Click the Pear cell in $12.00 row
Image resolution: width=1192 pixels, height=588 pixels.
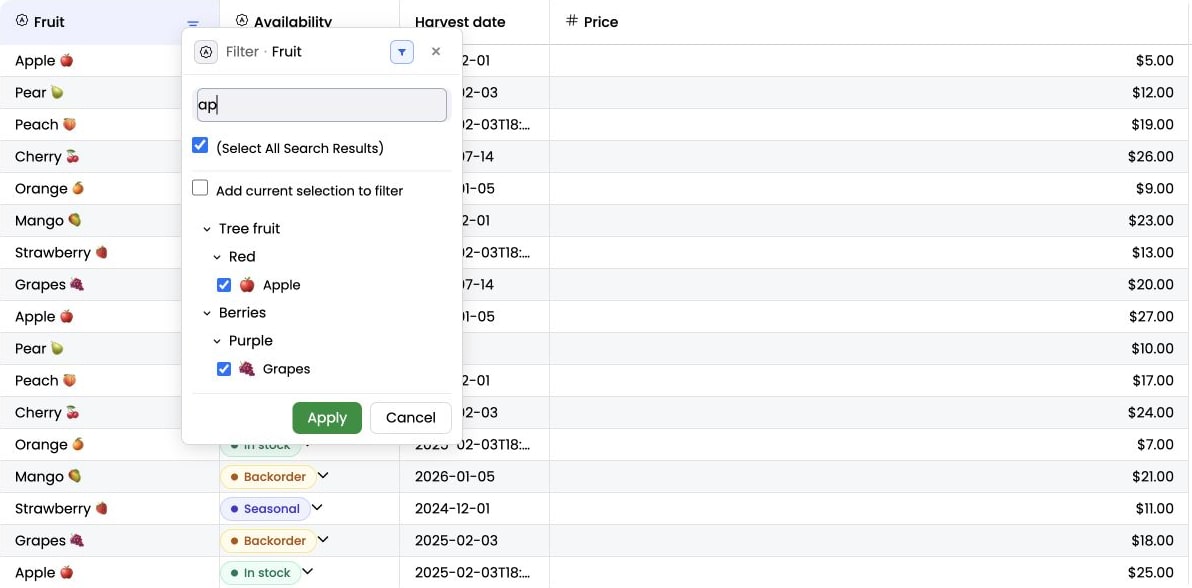pos(109,92)
